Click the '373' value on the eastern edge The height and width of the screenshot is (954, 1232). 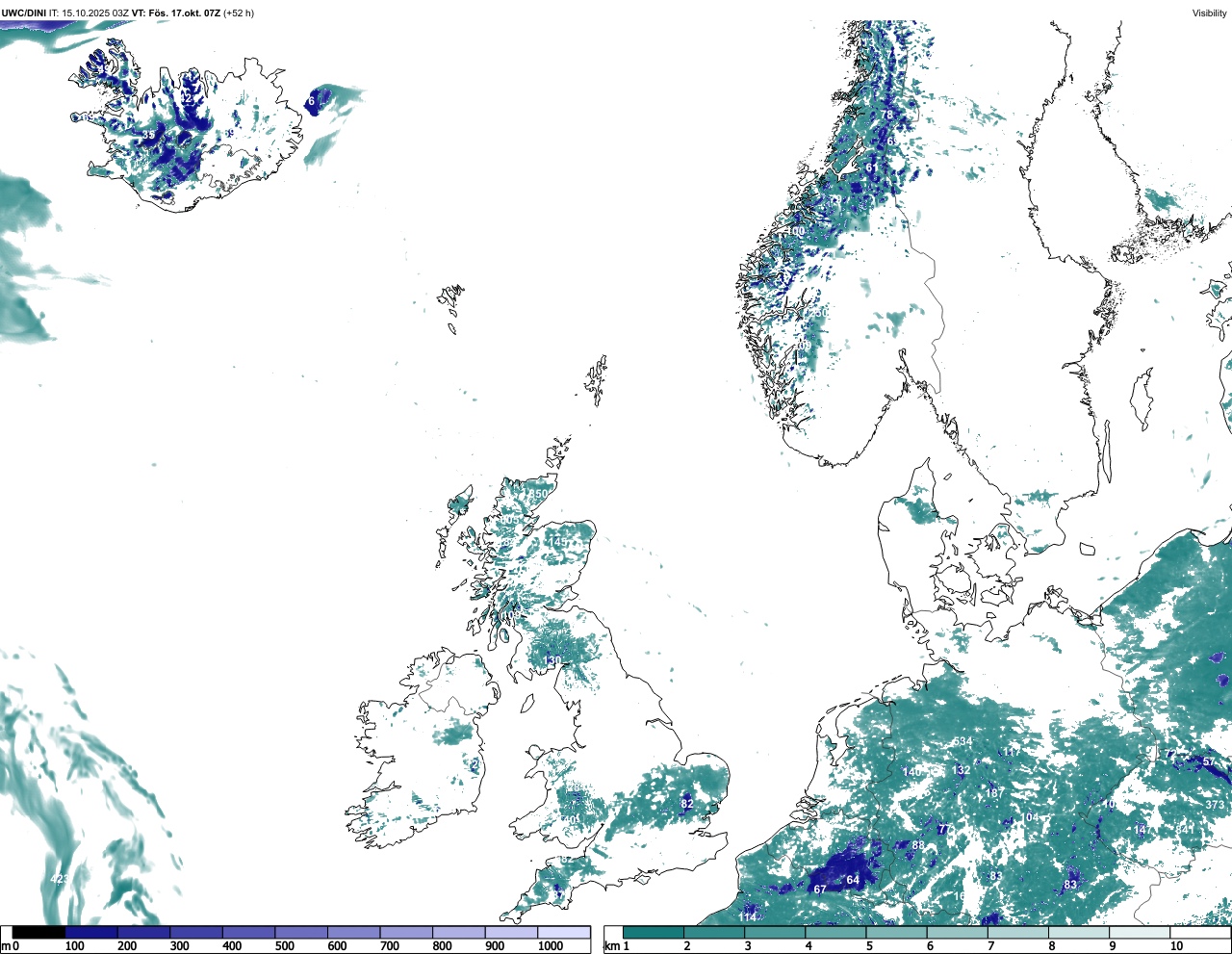point(1215,805)
